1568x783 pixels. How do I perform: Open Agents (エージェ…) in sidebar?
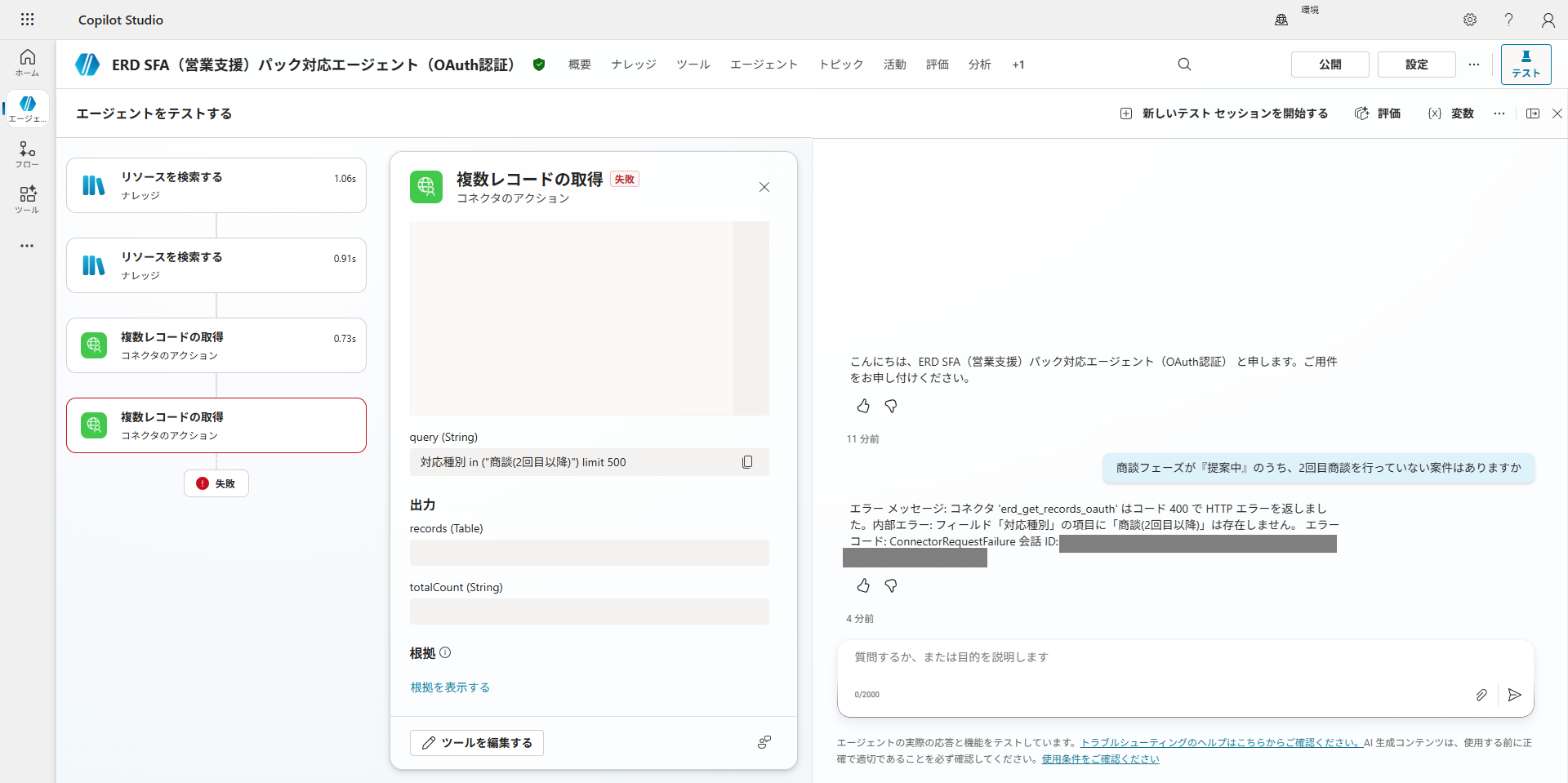click(x=27, y=109)
